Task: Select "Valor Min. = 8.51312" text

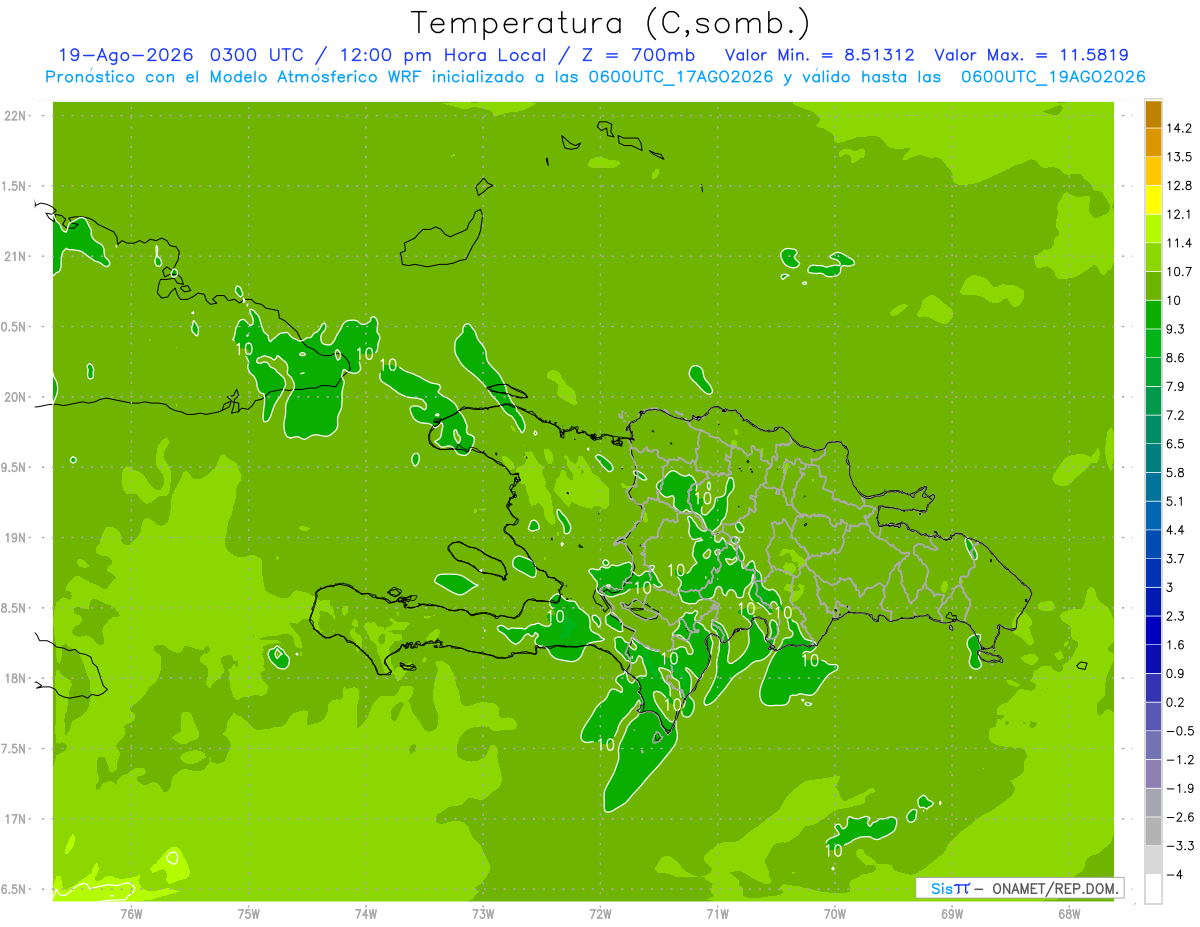Action: pos(819,55)
